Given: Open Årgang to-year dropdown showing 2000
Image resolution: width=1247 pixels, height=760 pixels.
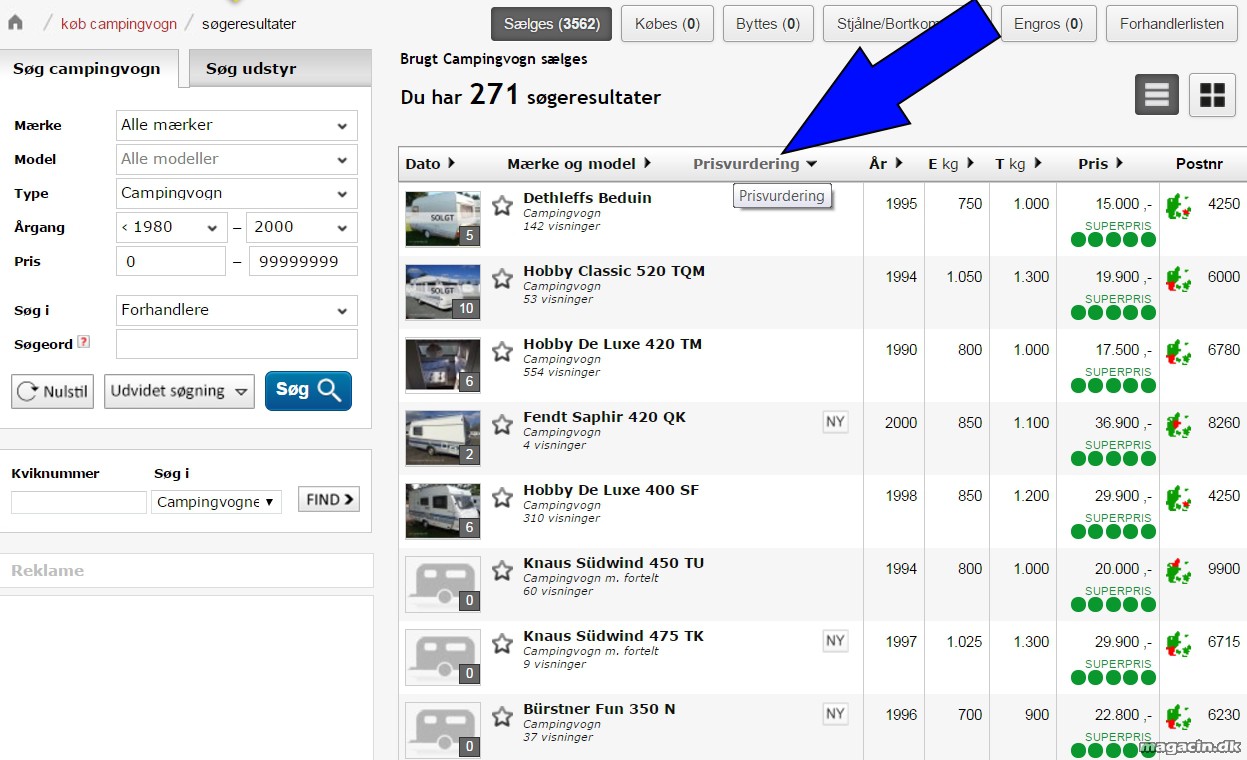Looking at the screenshot, I should coord(301,227).
